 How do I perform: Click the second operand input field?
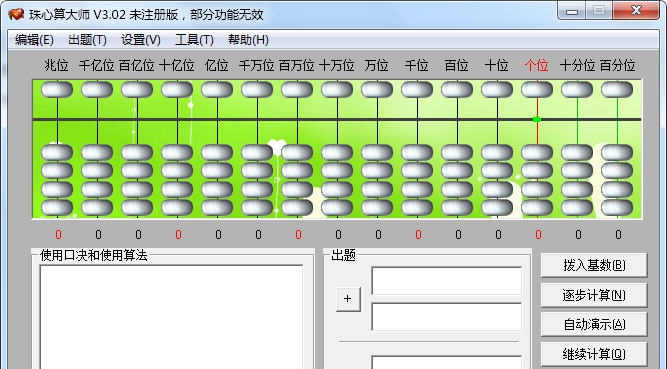pos(447,317)
